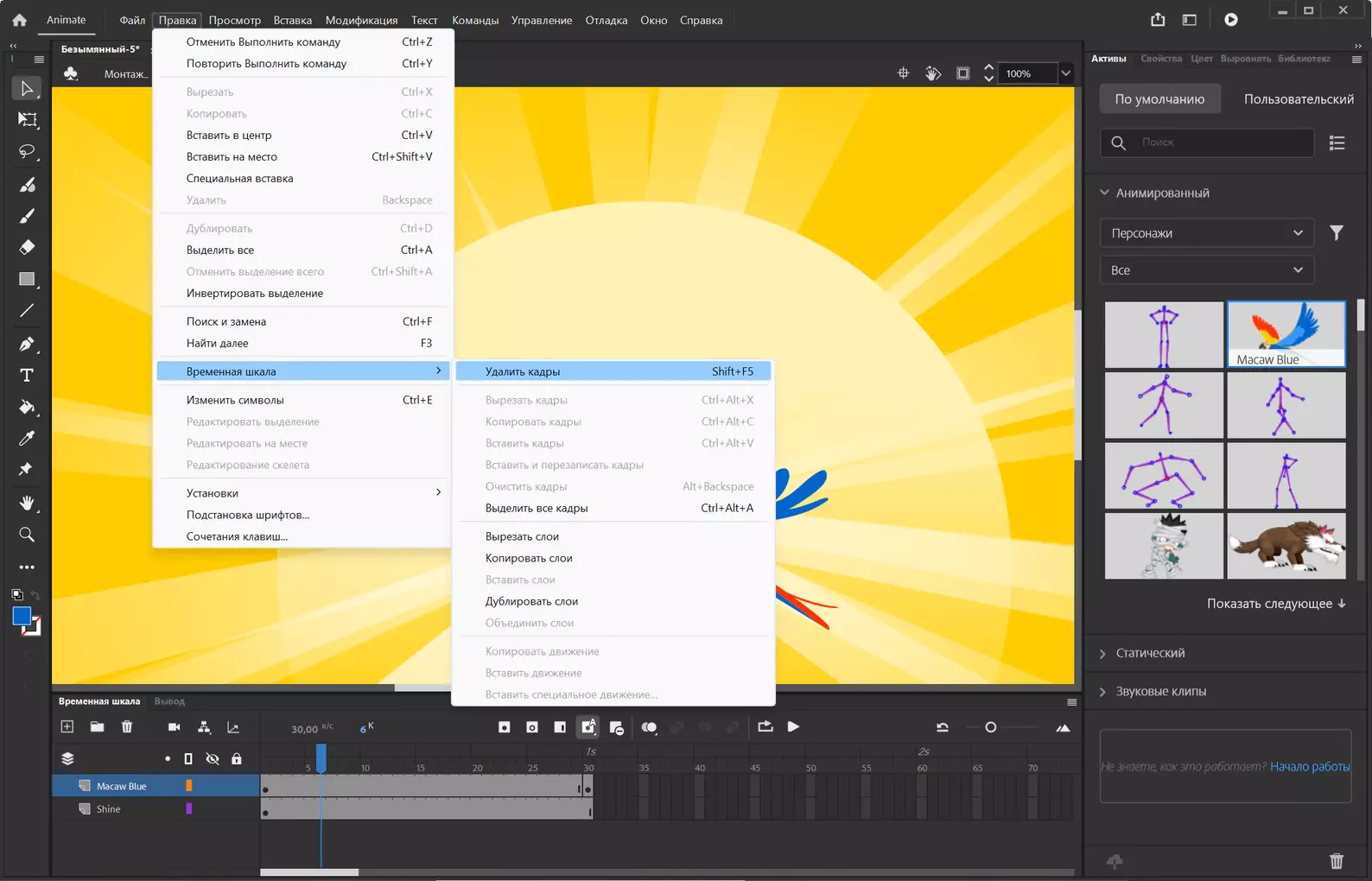This screenshot has height=881, width=1372.
Task: Open the Модификация menu
Action: (361, 20)
